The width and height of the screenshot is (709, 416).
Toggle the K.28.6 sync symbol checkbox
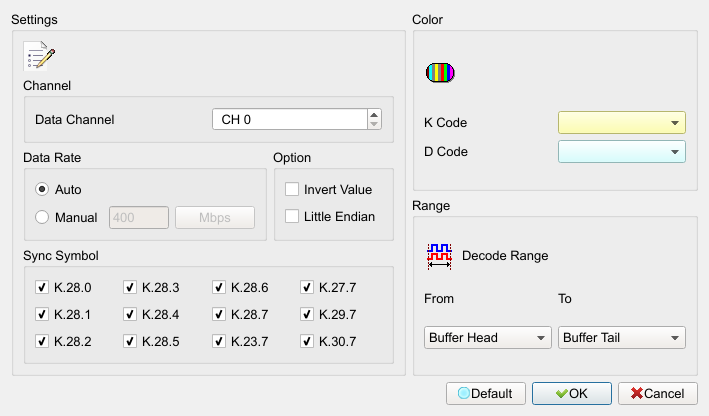(x=219, y=287)
